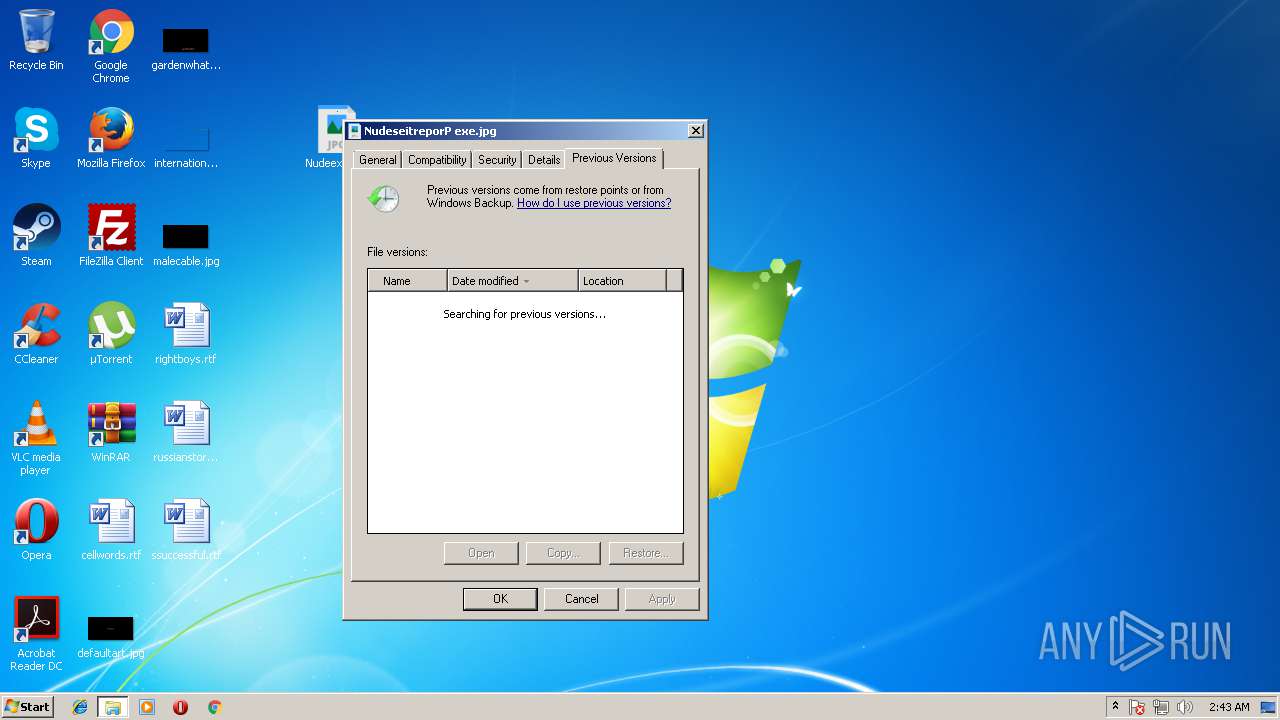The image size is (1280, 720).
Task: Select rightboys.rtf document on desktop
Action: pyautogui.click(x=186, y=334)
